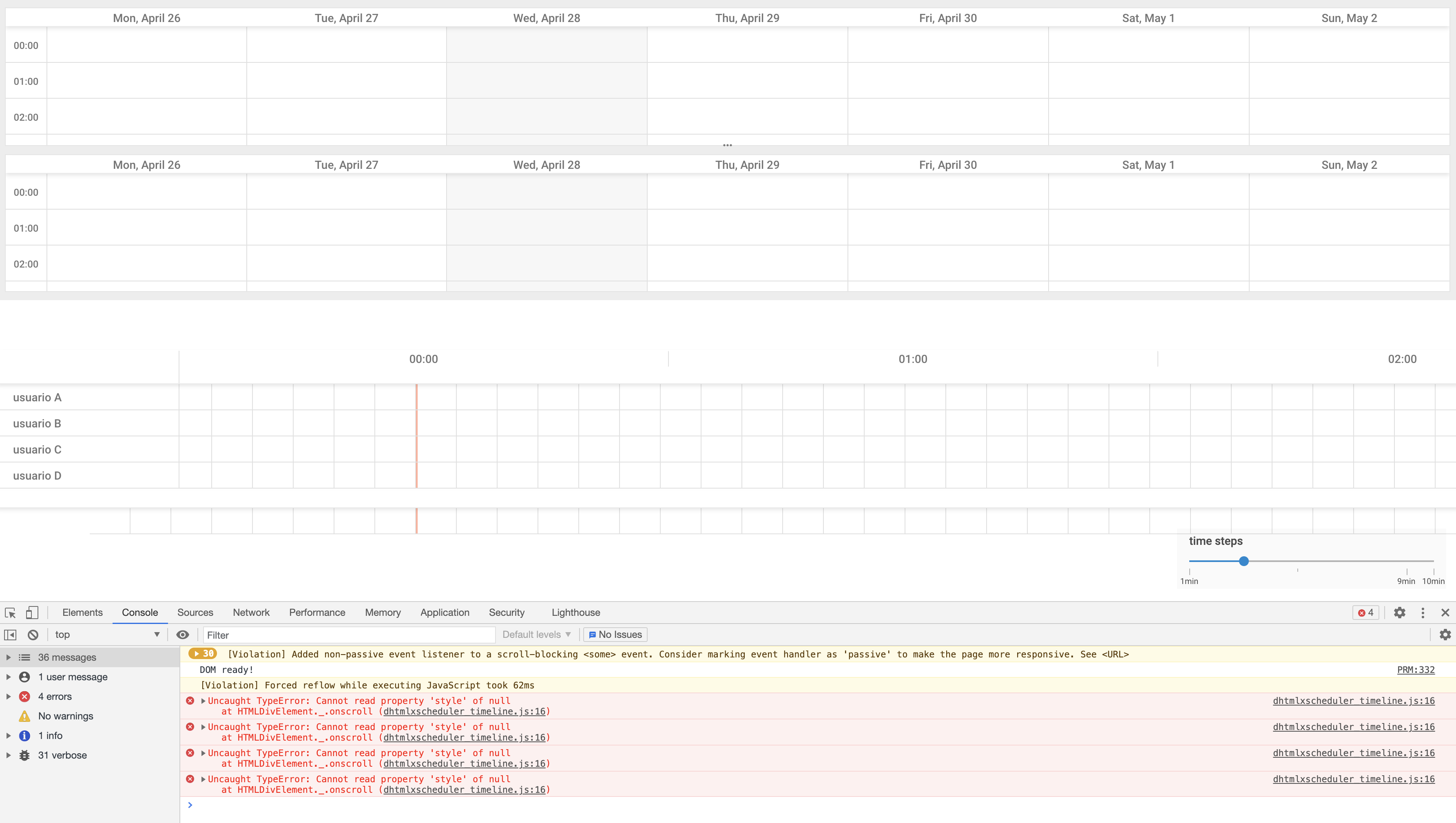
Task: Open DevTools settings gear icon
Action: [1399, 613]
